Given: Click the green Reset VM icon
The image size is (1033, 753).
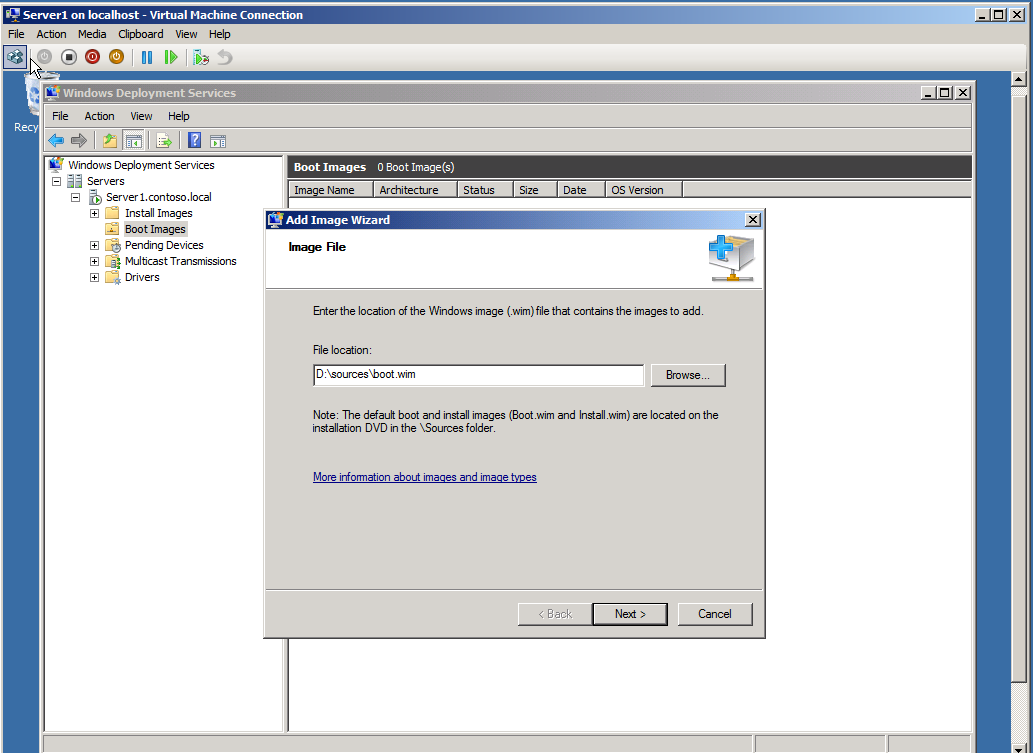Looking at the screenshot, I should [171, 57].
